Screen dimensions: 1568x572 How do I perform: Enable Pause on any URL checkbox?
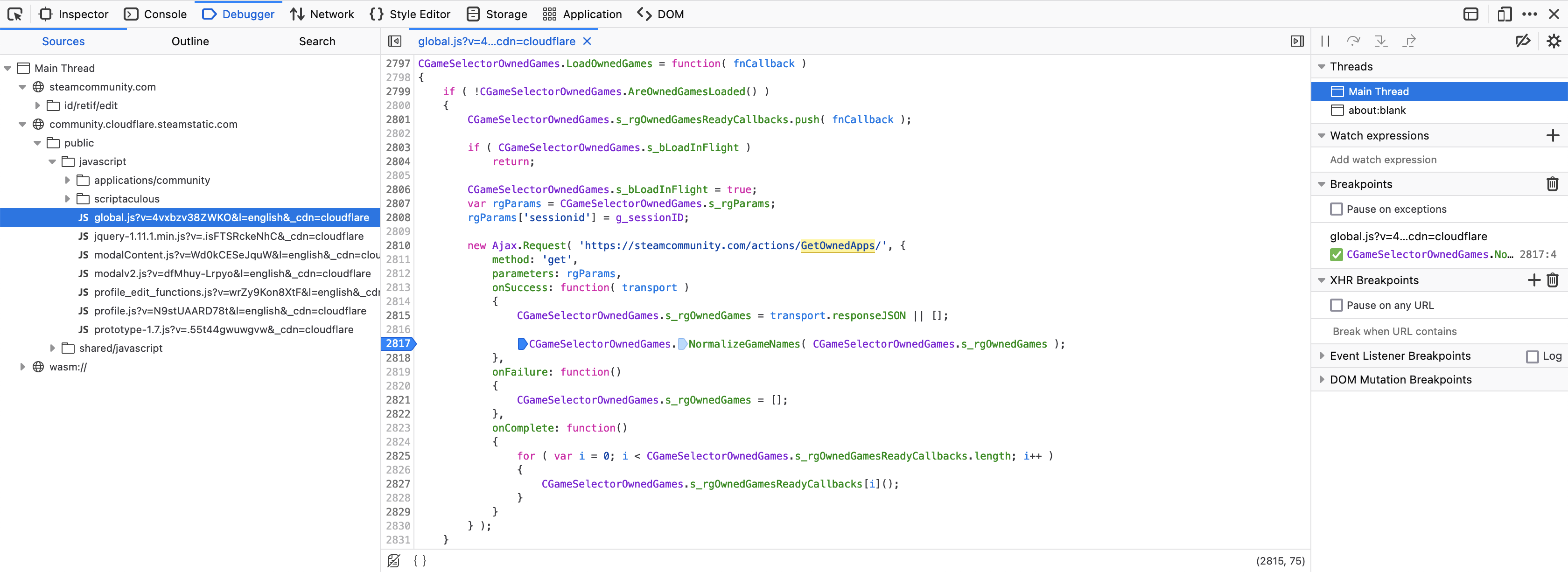[x=1336, y=306]
